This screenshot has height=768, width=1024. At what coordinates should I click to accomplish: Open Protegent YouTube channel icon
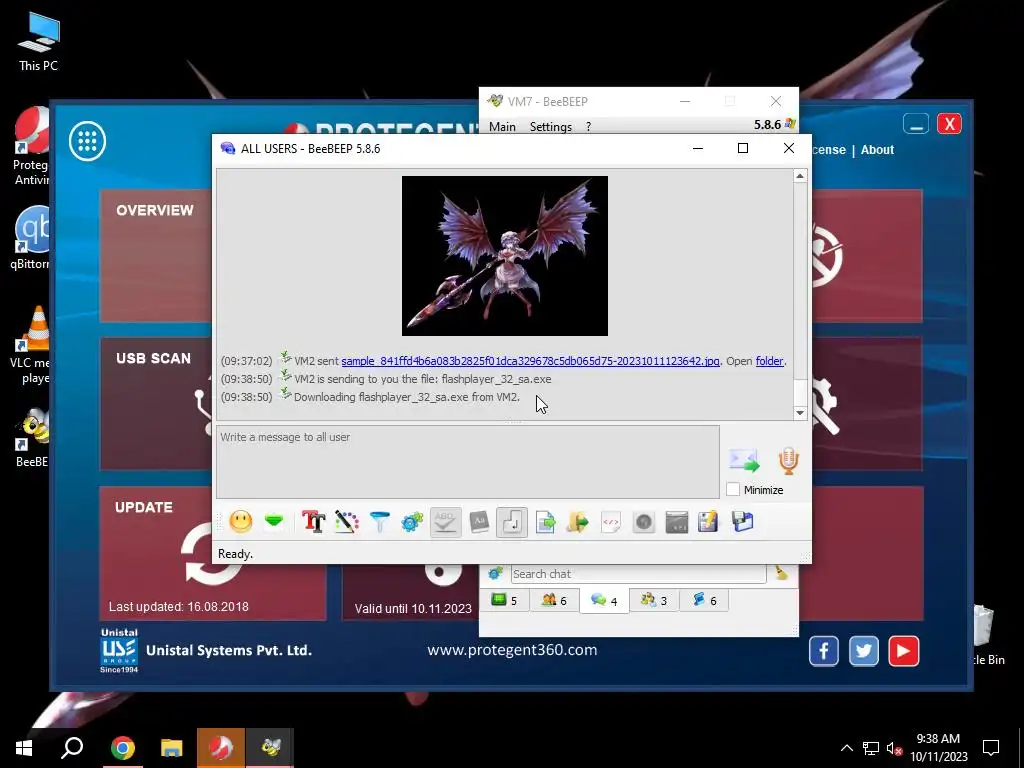click(x=903, y=651)
